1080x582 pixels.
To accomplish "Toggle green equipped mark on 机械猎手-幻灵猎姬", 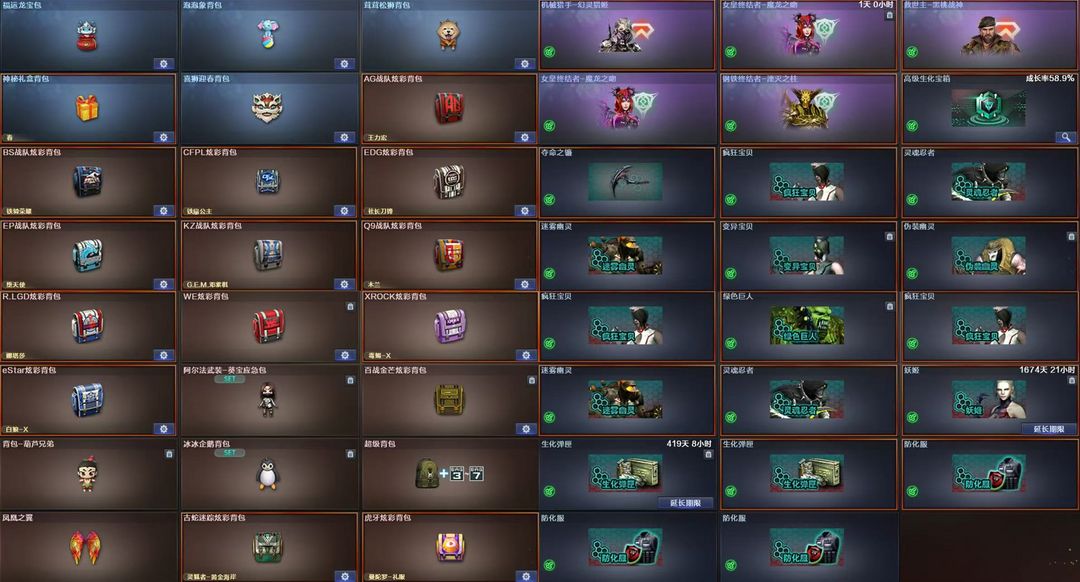I will click(549, 52).
